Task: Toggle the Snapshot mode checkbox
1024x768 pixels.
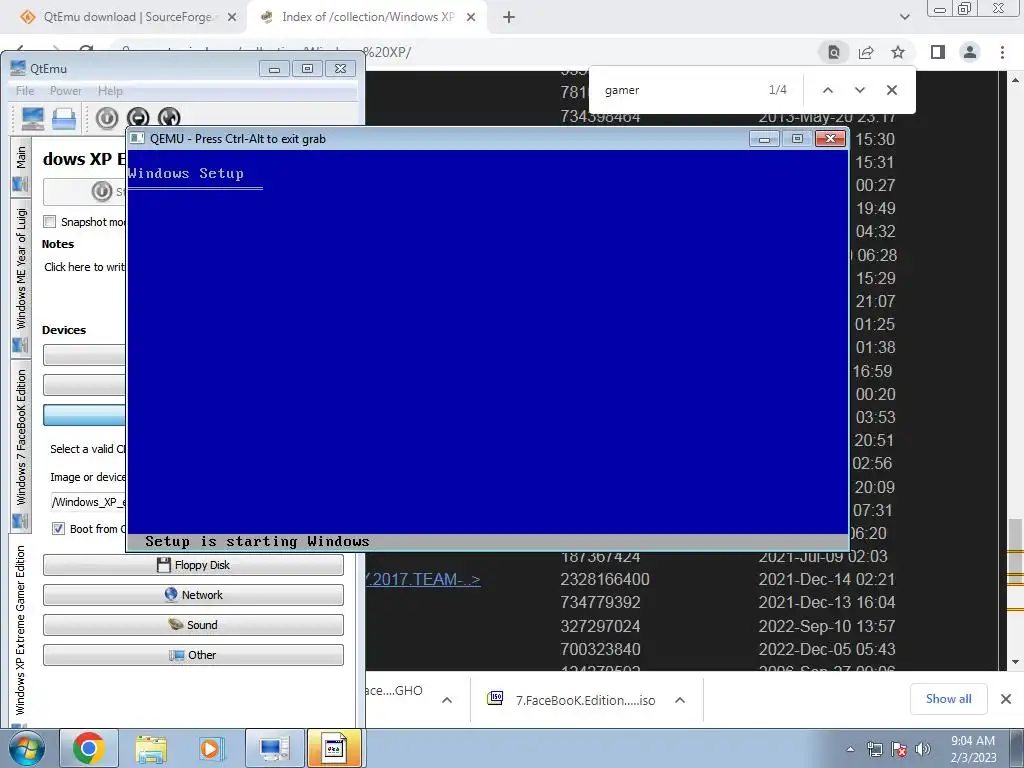Action: (x=50, y=221)
